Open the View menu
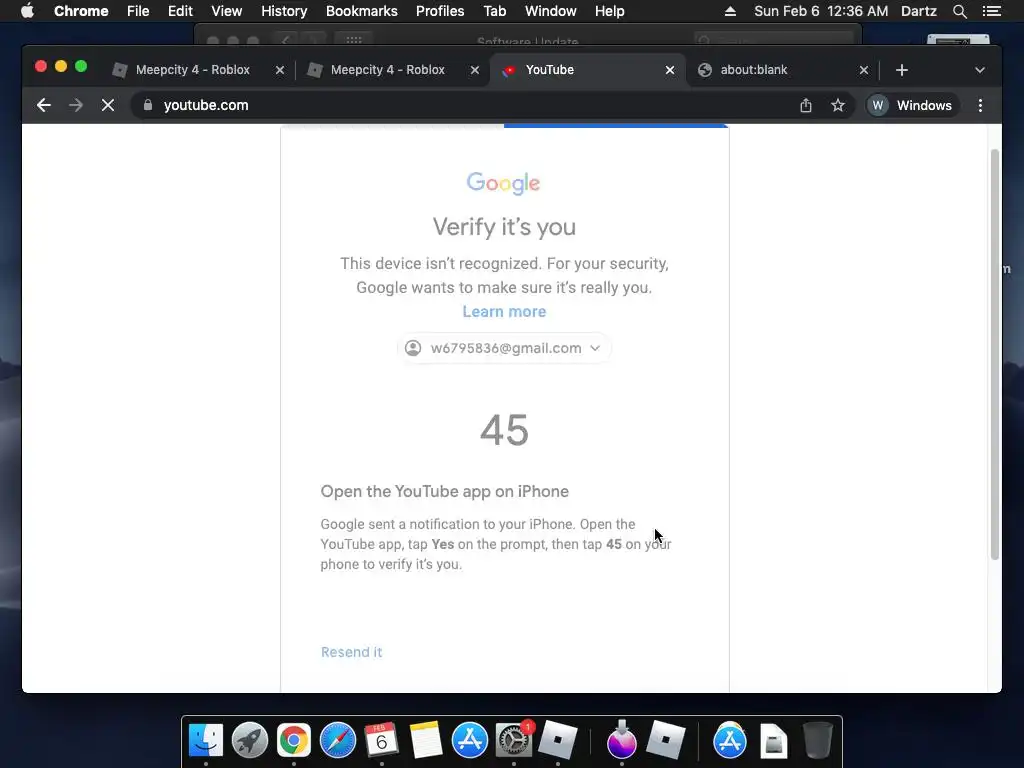This screenshot has width=1024, height=768. point(227,11)
